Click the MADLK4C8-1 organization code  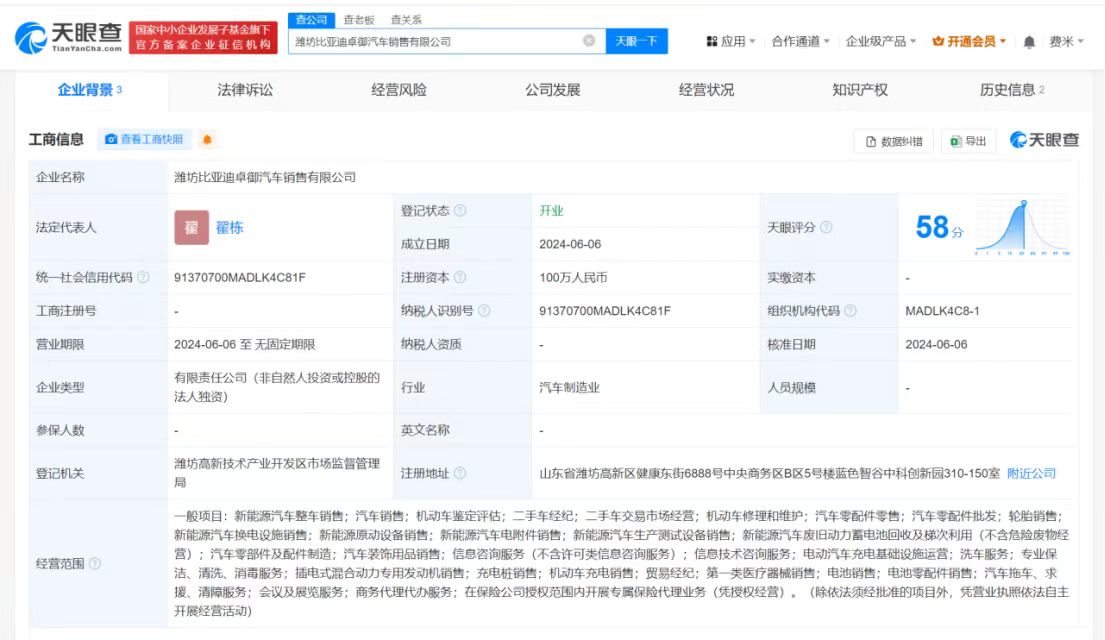[942, 311]
